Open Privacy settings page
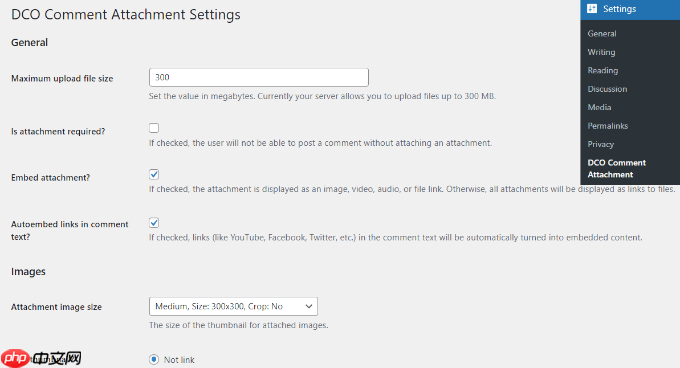Image resolution: width=680 pixels, height=368 pixels. 601,144
